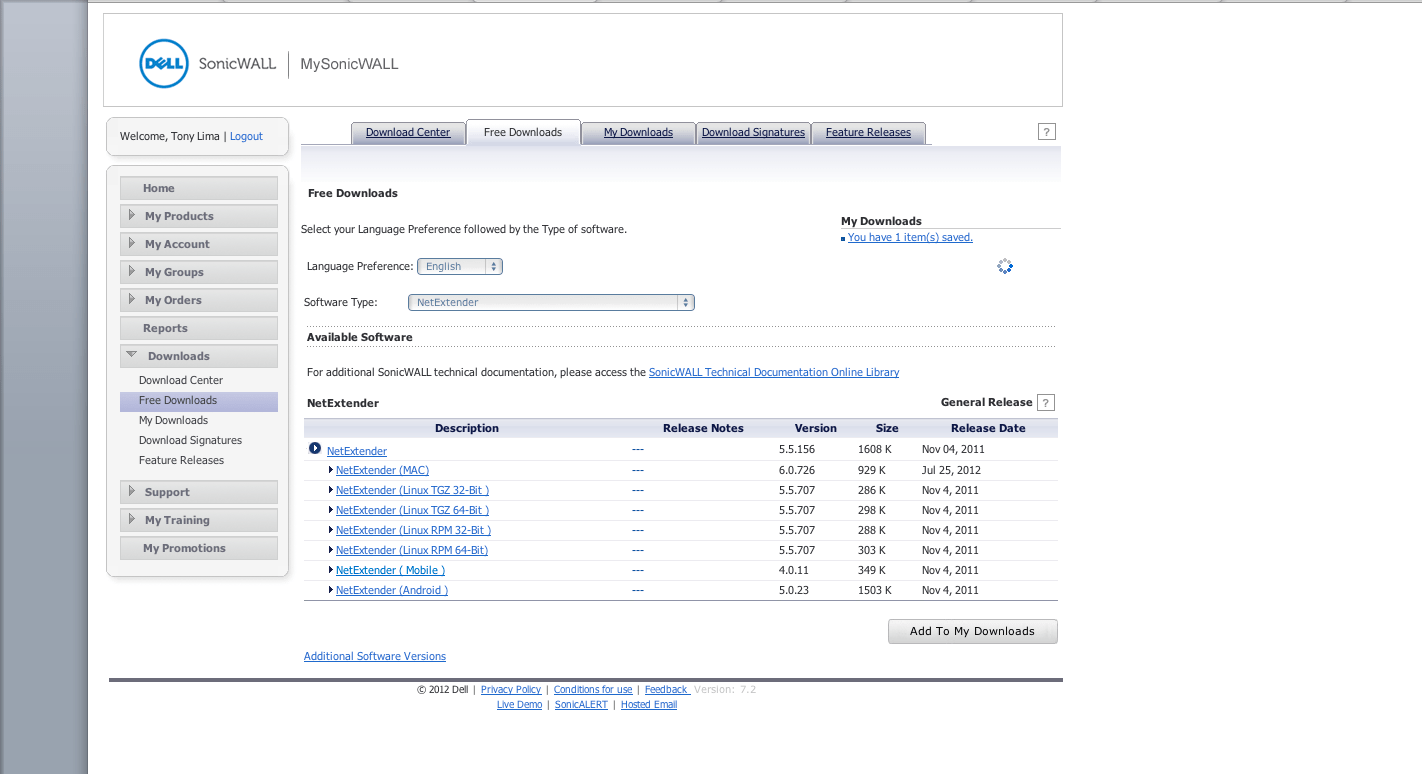Open Privacy Policy footer link
This screenshot has width=1422, height=774.
tap(511, 690)
